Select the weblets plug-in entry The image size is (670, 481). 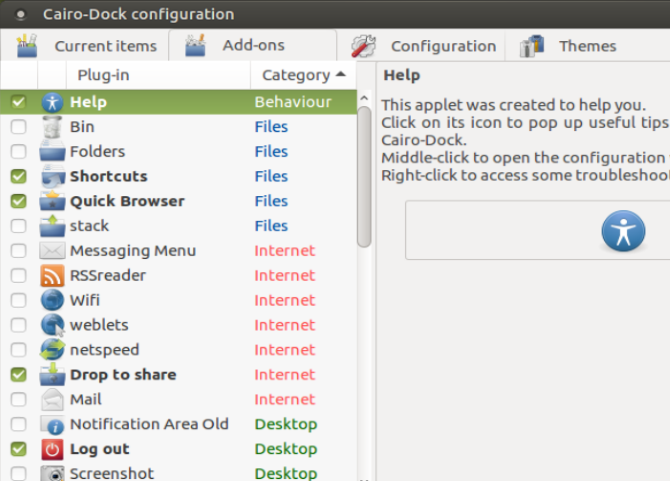tap(99, 325)
